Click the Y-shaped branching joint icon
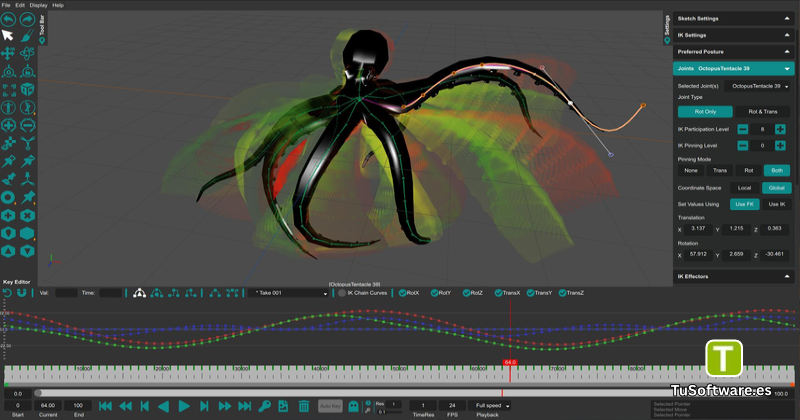Screen dimensions: 800x420 pyautogui.click(x=28, y=143)
